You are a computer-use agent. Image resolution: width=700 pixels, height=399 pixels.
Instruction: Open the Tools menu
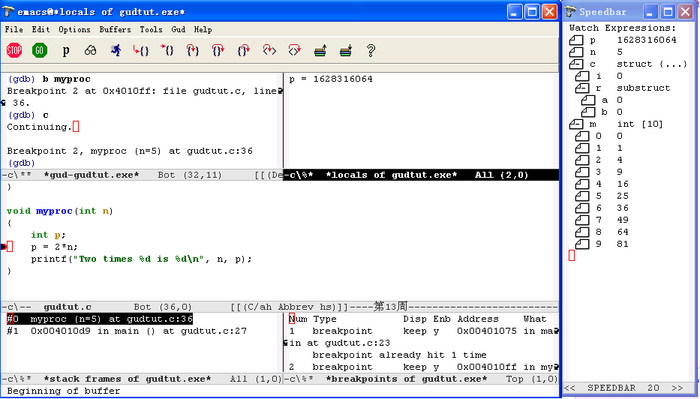point(151,29)
